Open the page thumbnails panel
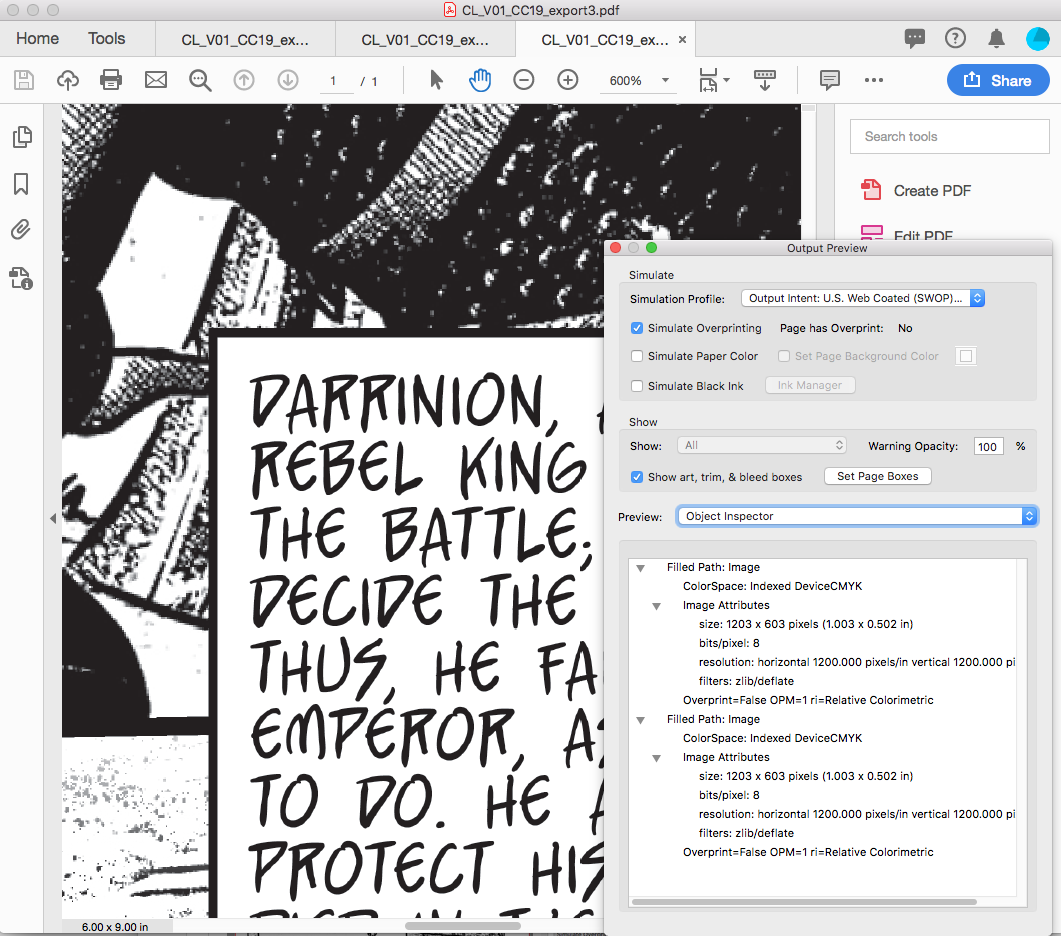 click(21, 138)
